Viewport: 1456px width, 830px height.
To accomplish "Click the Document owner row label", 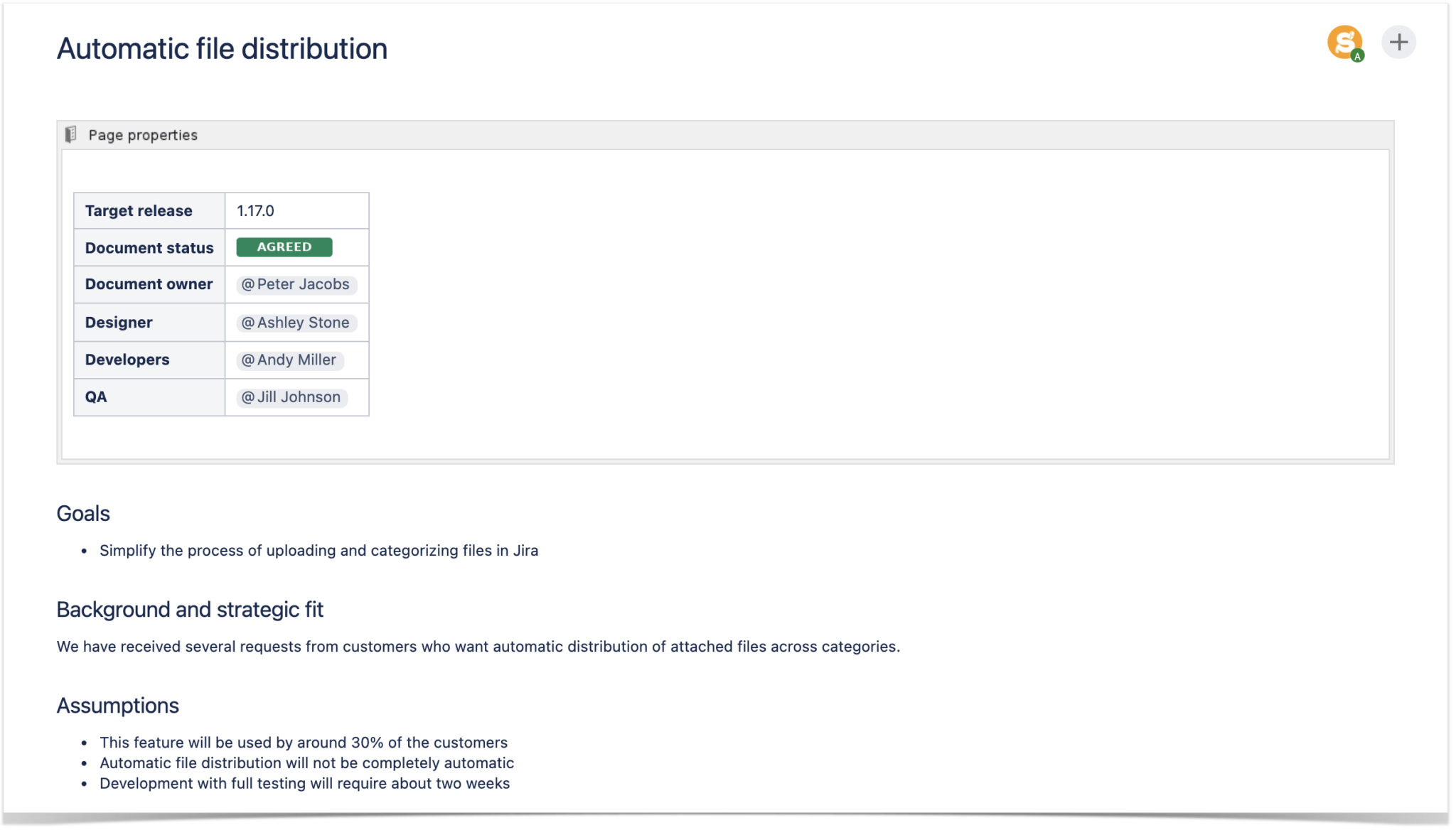I will (x=149, y=284).
